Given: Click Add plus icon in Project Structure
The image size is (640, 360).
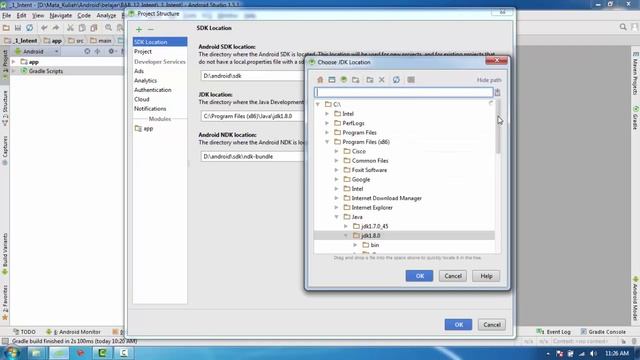Looking at the screenshot, I should click(x=139, y=29).
